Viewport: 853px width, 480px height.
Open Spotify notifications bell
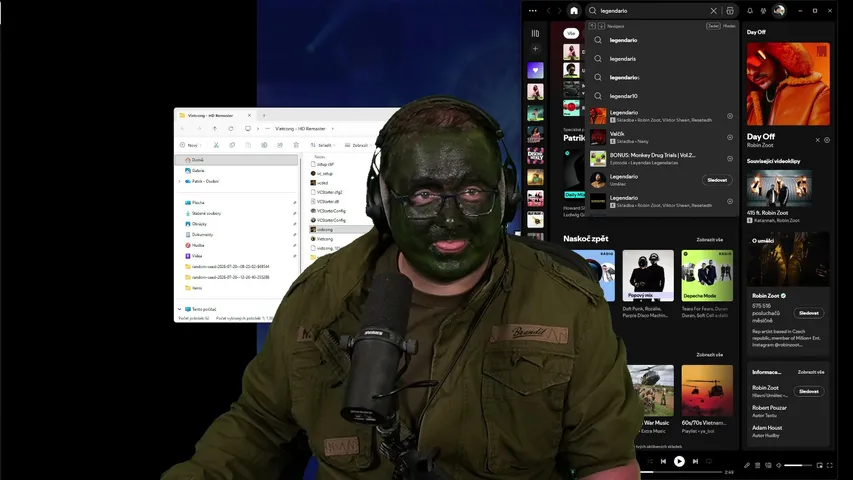(x=750, y=11)
